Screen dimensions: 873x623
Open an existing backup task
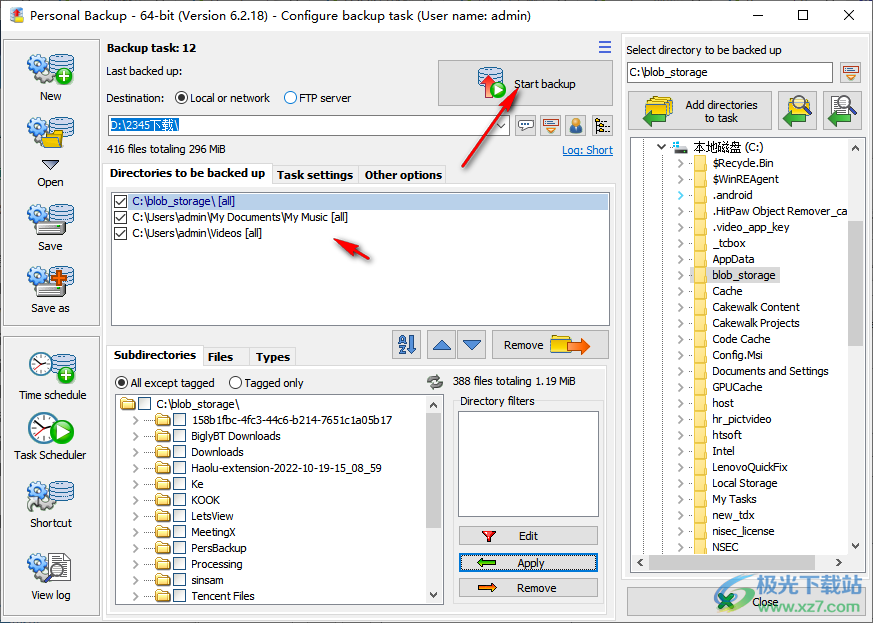tap(51, 153)
